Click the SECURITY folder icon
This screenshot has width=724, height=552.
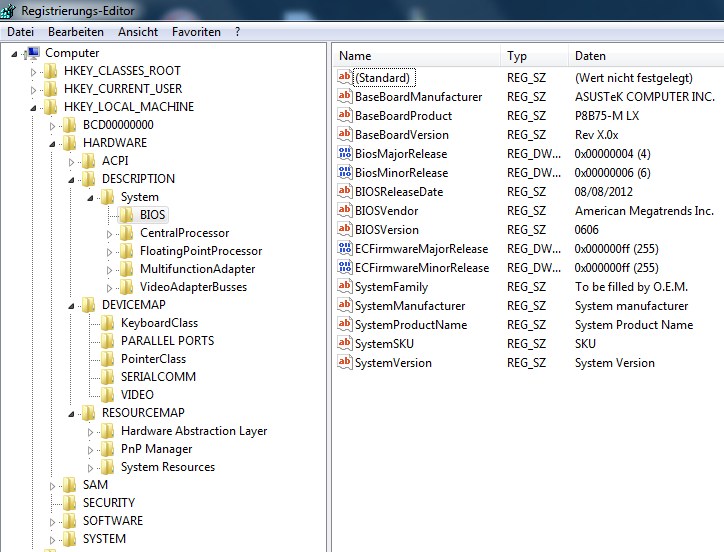tap(69, 503)
